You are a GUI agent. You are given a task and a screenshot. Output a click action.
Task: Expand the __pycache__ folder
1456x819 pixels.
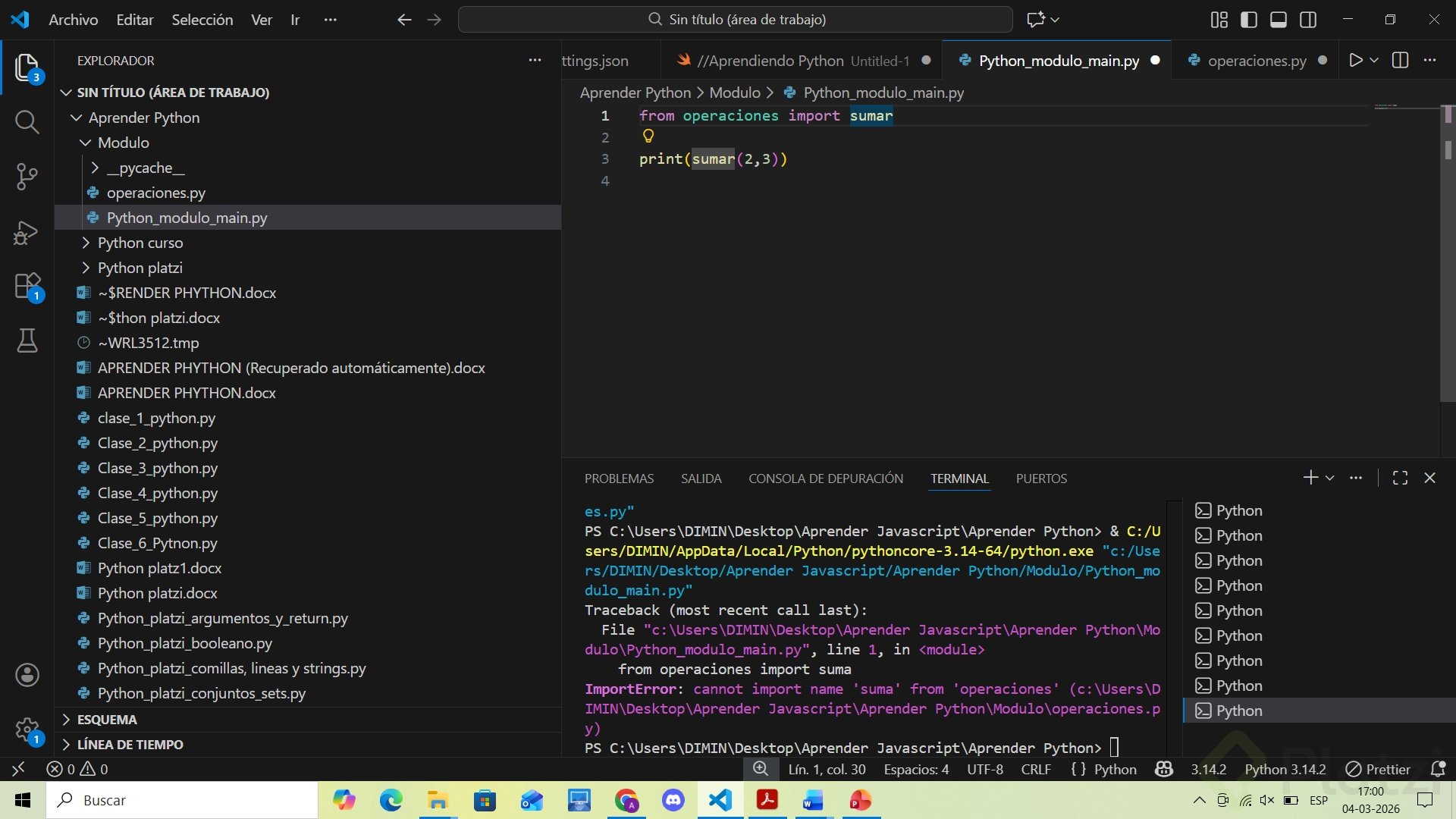pos(95,168)
